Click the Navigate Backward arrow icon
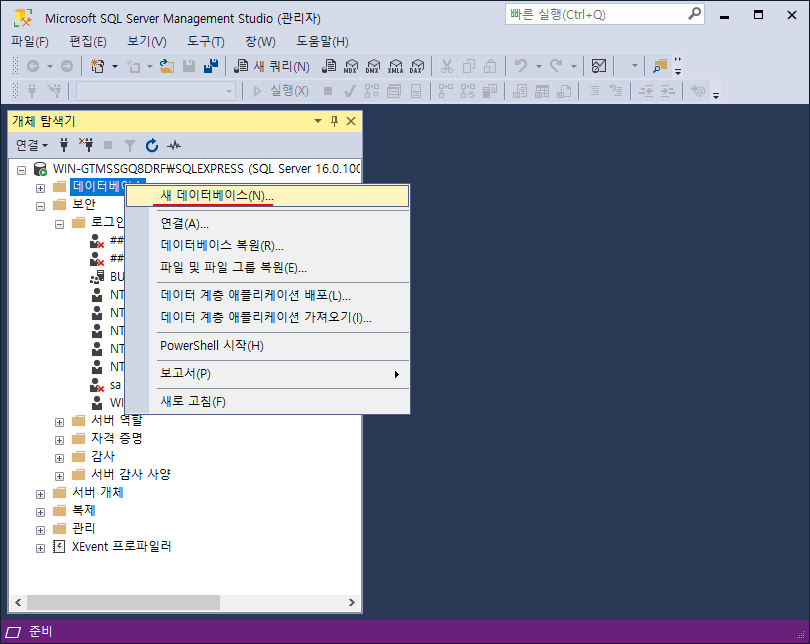This screenshot has height=644, width=810. (33, 66)
